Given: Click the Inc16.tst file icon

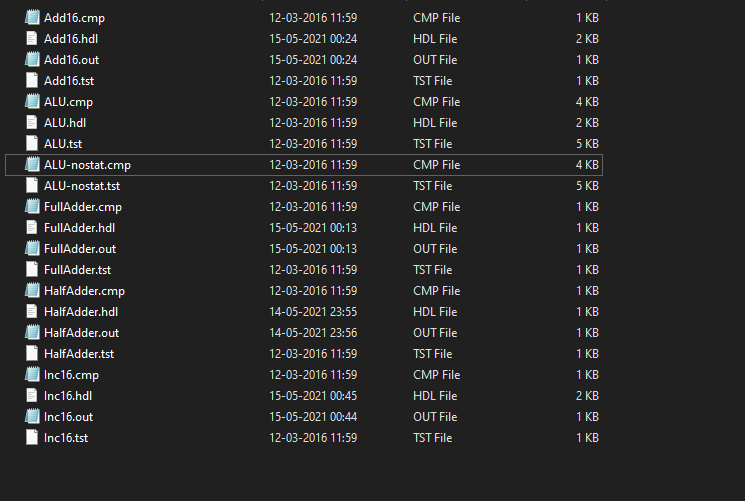Looking at the screenshot, I should tap(32, 438).
